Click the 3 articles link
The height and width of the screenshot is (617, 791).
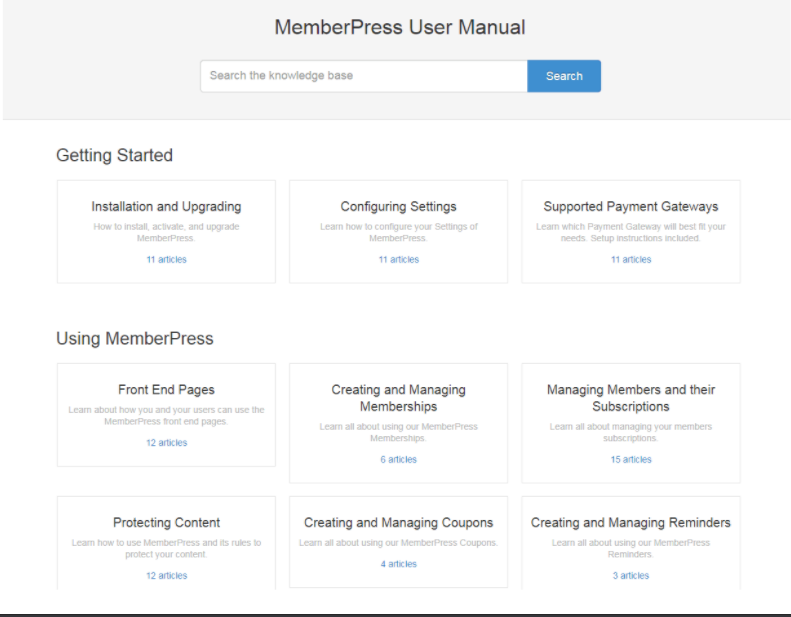[x=631, y=575]
